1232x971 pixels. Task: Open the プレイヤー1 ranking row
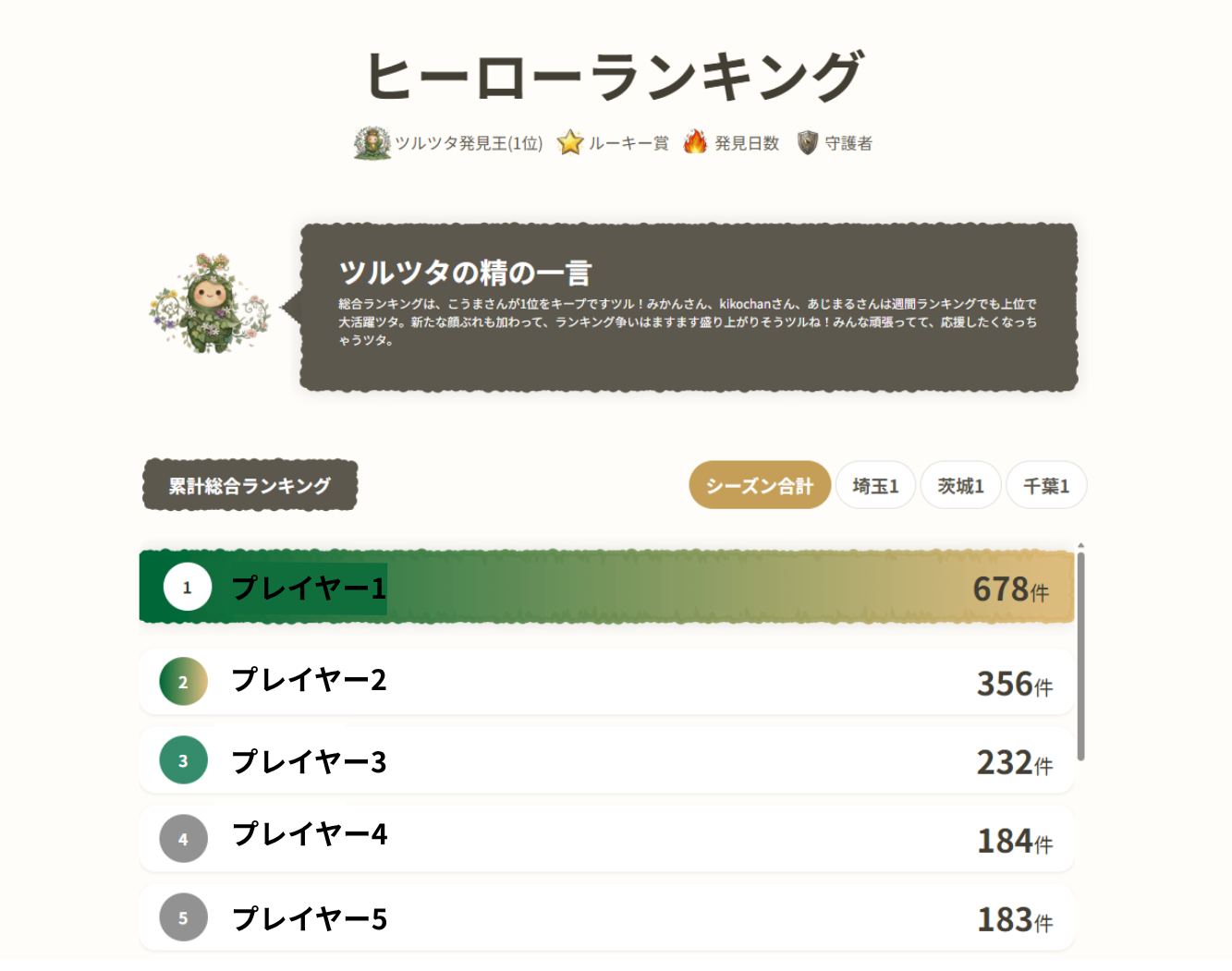[605, 588]
